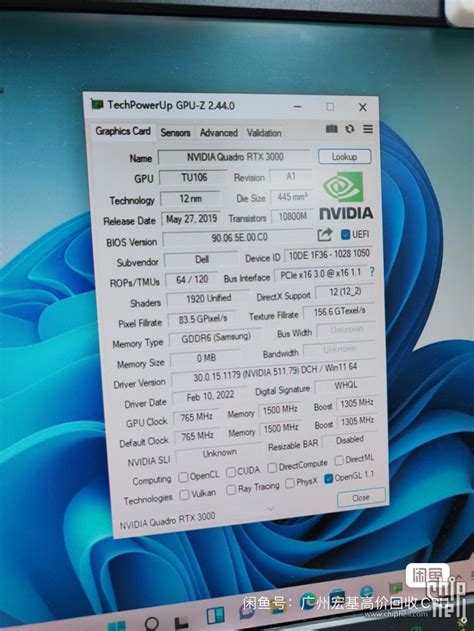The height and width of the screenshot is (631, 474).
Task: Toggle the PhysX checkbox
Action: [x=290, y=483]
